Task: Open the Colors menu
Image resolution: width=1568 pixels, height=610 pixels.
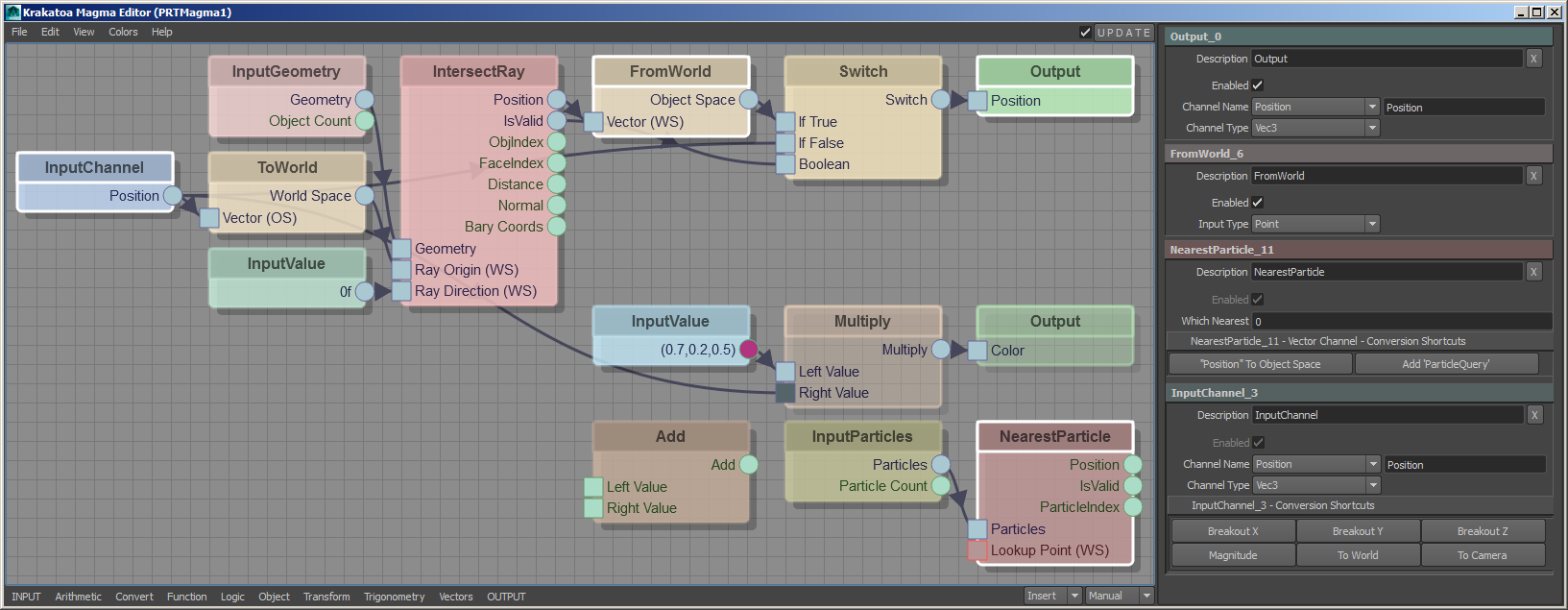Action: point(123,32)
